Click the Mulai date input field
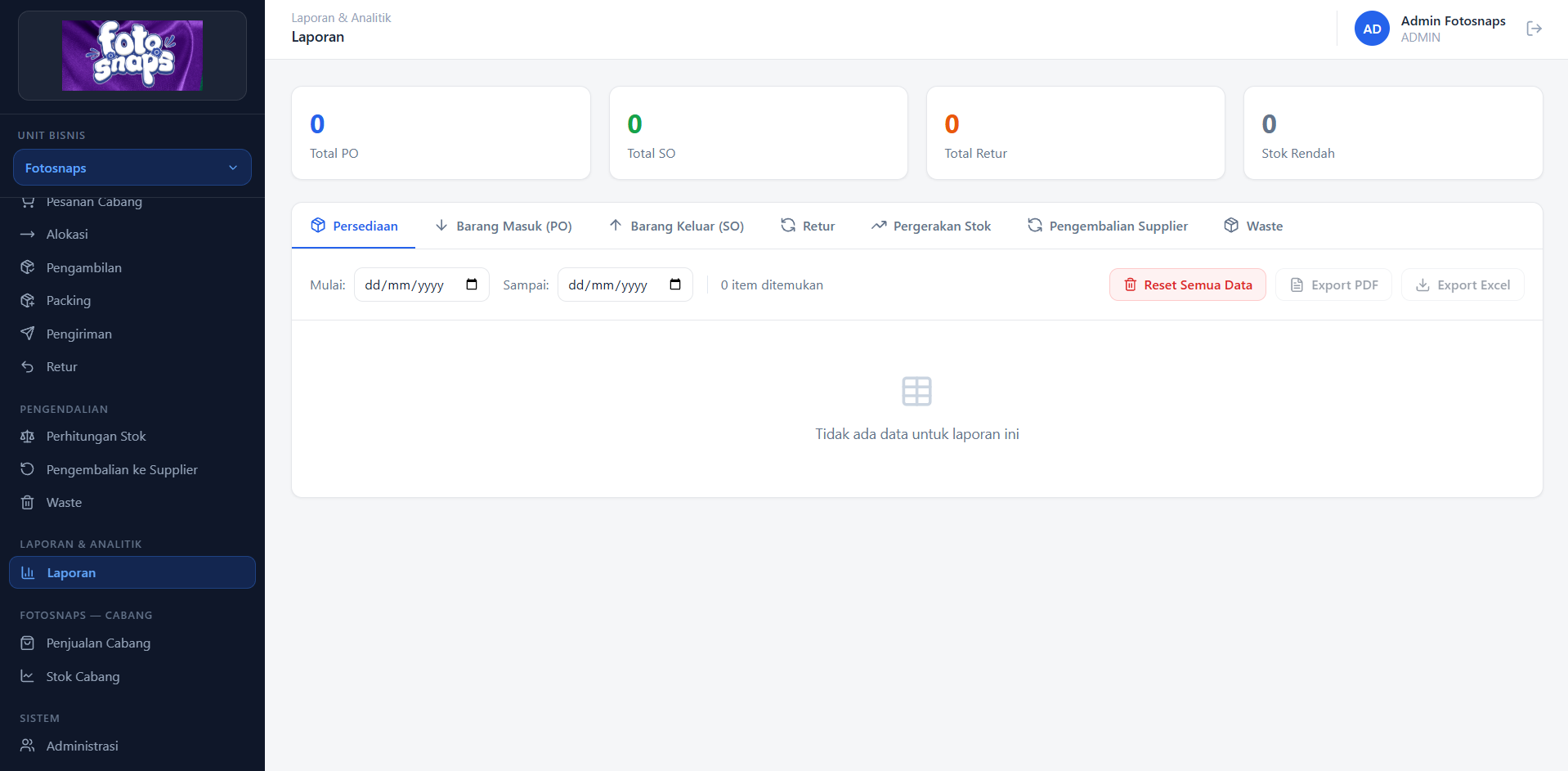 [422, 285]
